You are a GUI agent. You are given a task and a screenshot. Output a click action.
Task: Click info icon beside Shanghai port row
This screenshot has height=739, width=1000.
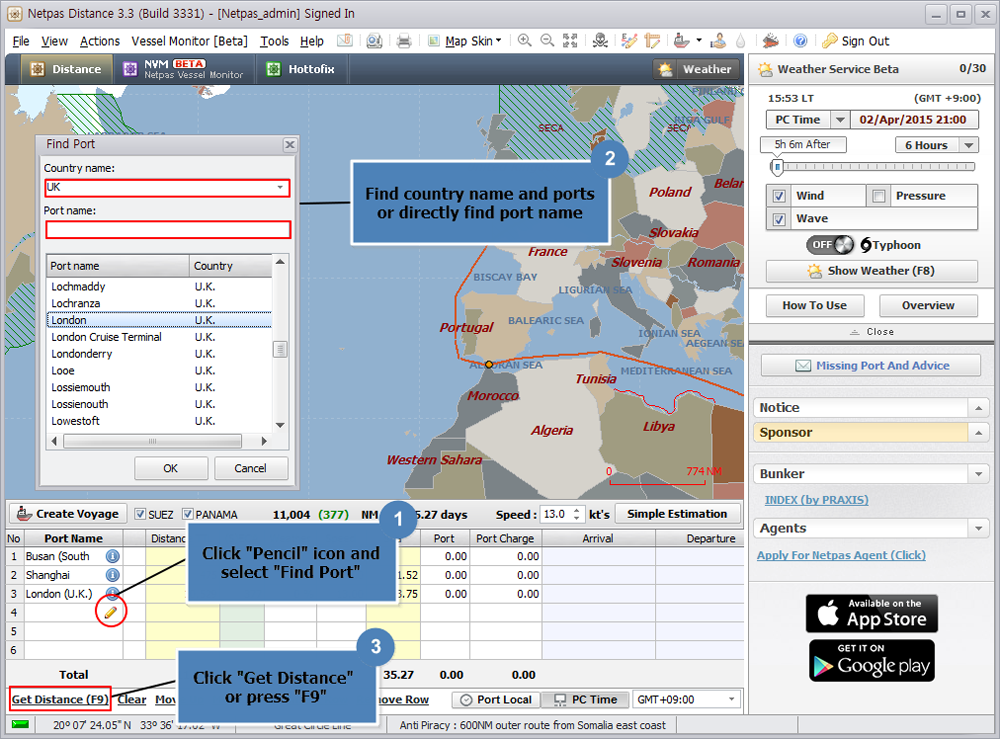click(x=112, y=574)
